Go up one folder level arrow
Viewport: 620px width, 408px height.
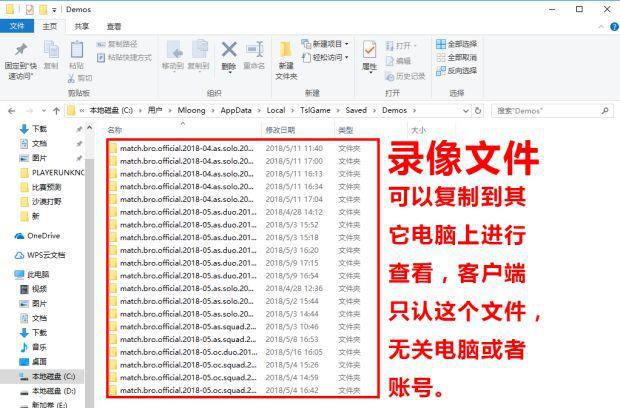pyautogui.click(x=57, y=111)
